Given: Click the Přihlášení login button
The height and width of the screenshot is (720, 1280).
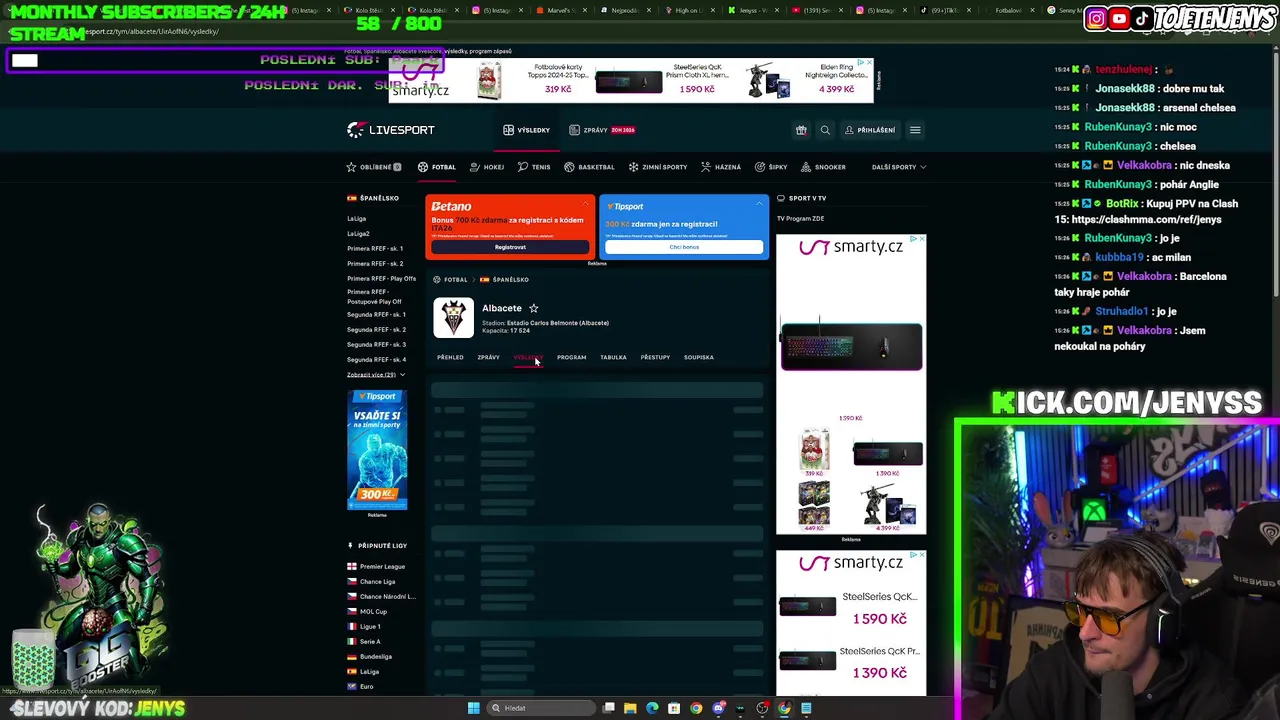Looking at the screenshot, I should (870, 130).
